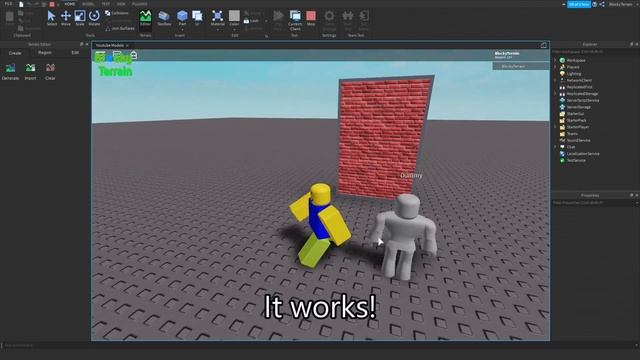
Task: Expand the Workspace tree node
Action: tap(555, 60)
